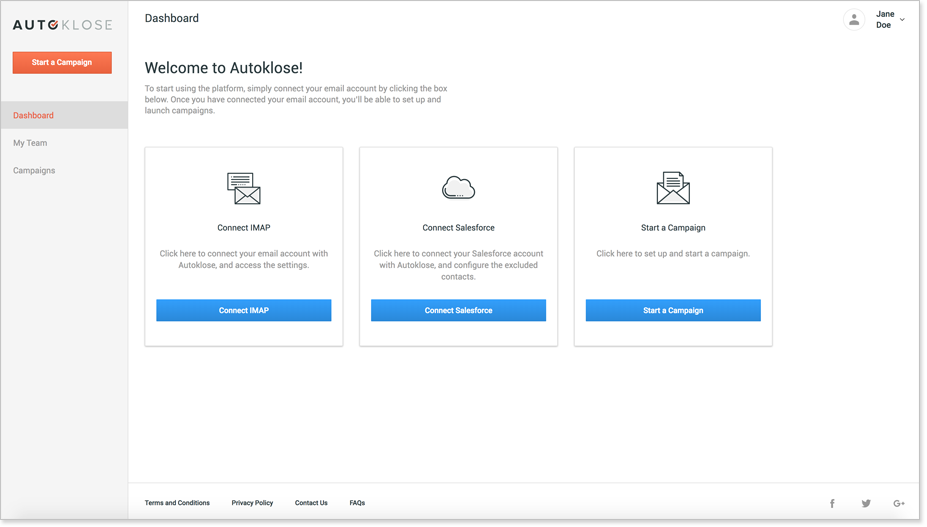This screenshot has height=527, width=927.
Task: Select Dashboard in the sidebar
Action: click(x=64, y=115)
